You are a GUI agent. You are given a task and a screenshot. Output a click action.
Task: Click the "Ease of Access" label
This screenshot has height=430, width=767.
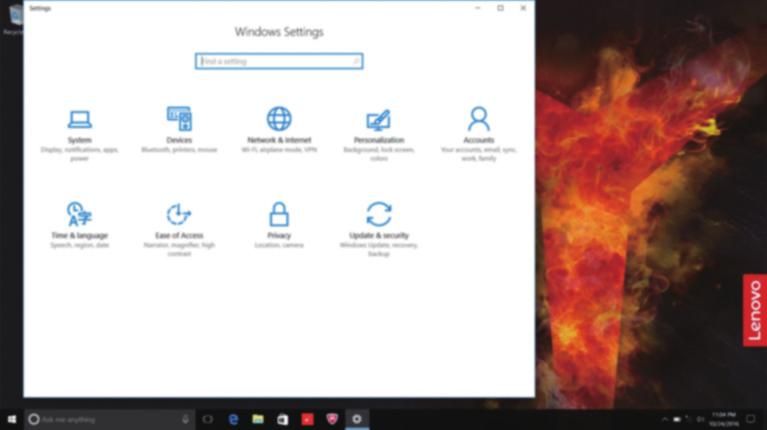point(179,235)
